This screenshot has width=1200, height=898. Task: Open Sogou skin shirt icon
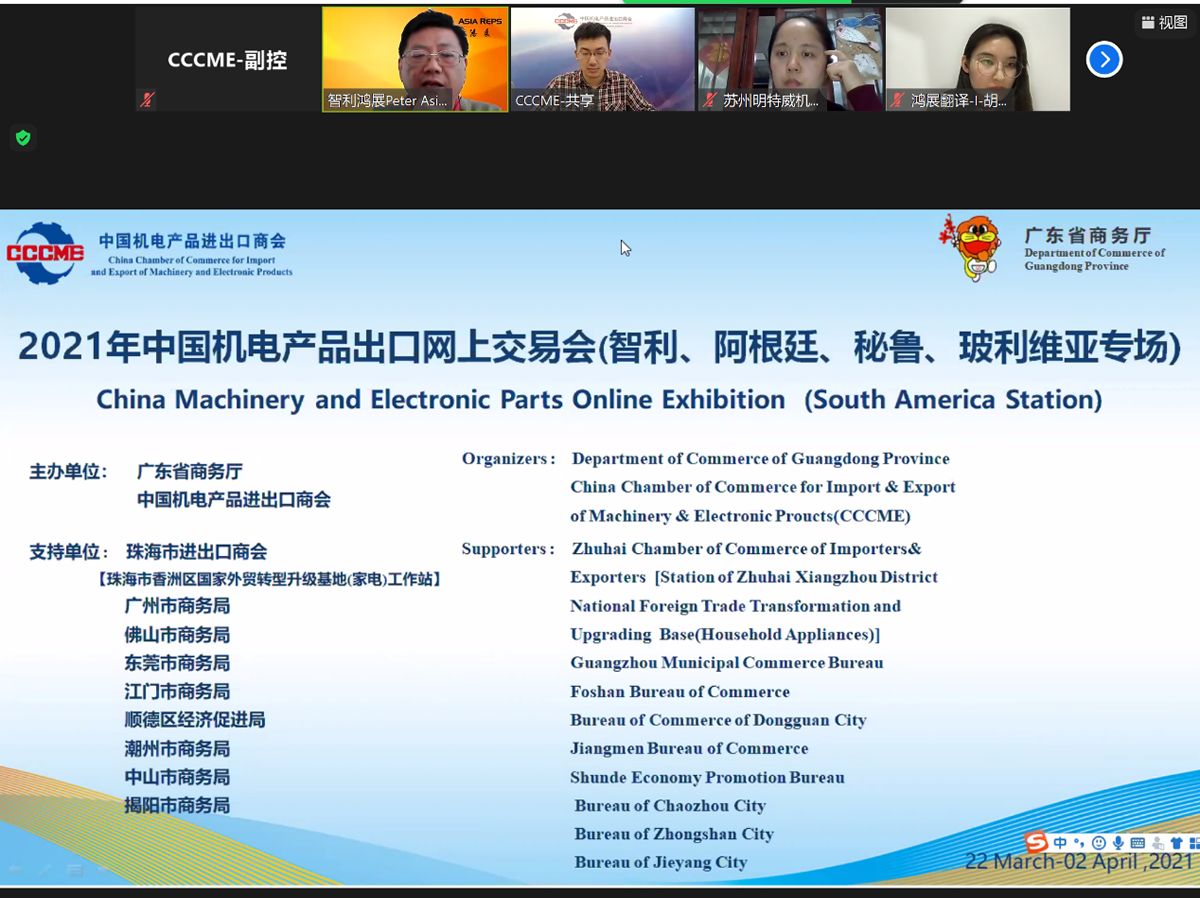point(1177,843)
